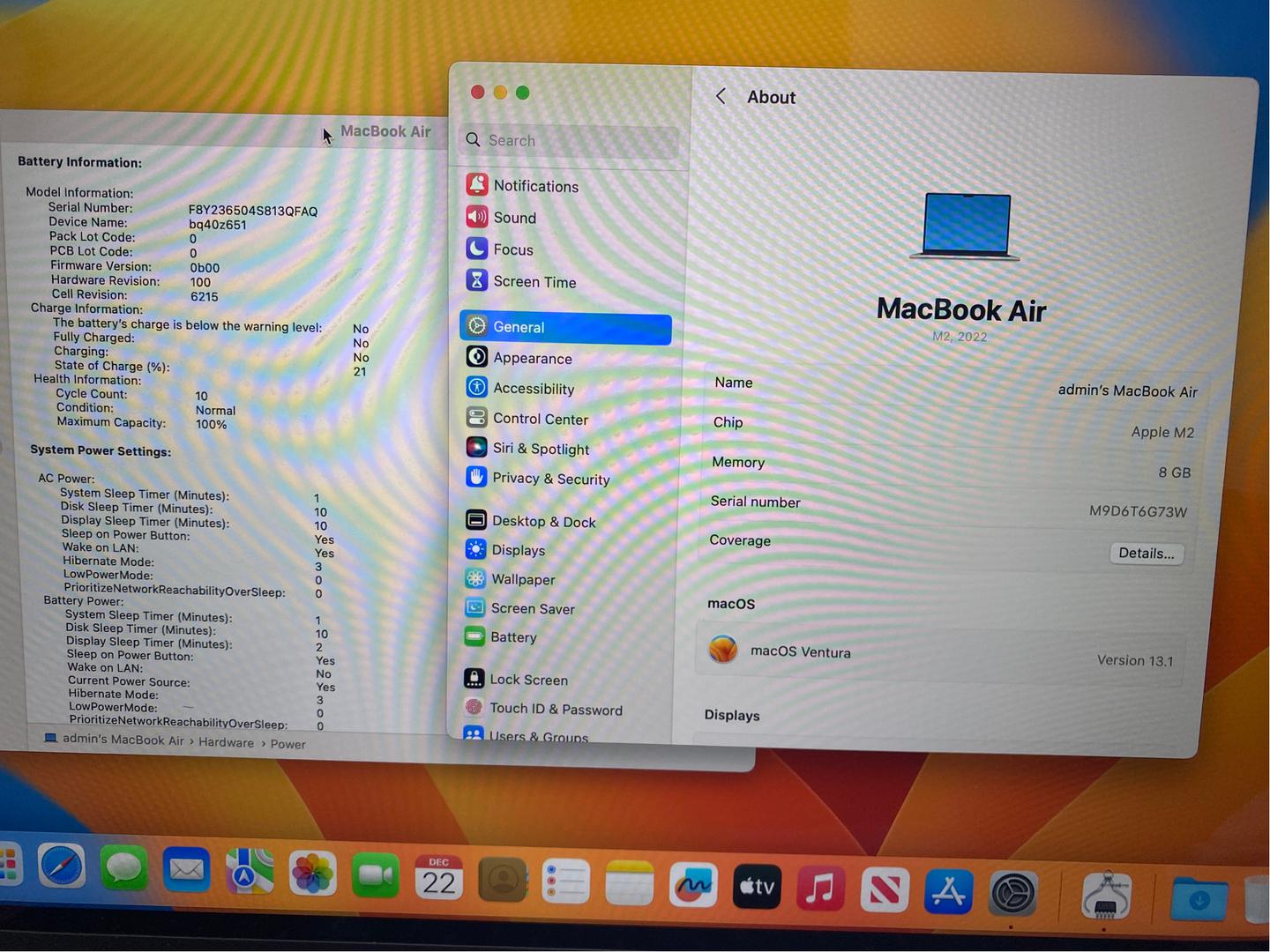Open Freeform from the Dock

(x=694, y=884)
